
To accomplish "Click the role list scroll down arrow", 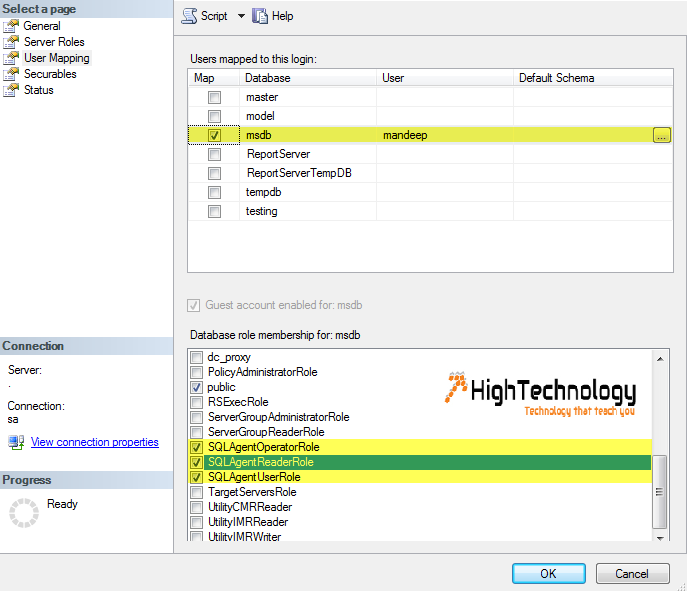I will point(660,538).
